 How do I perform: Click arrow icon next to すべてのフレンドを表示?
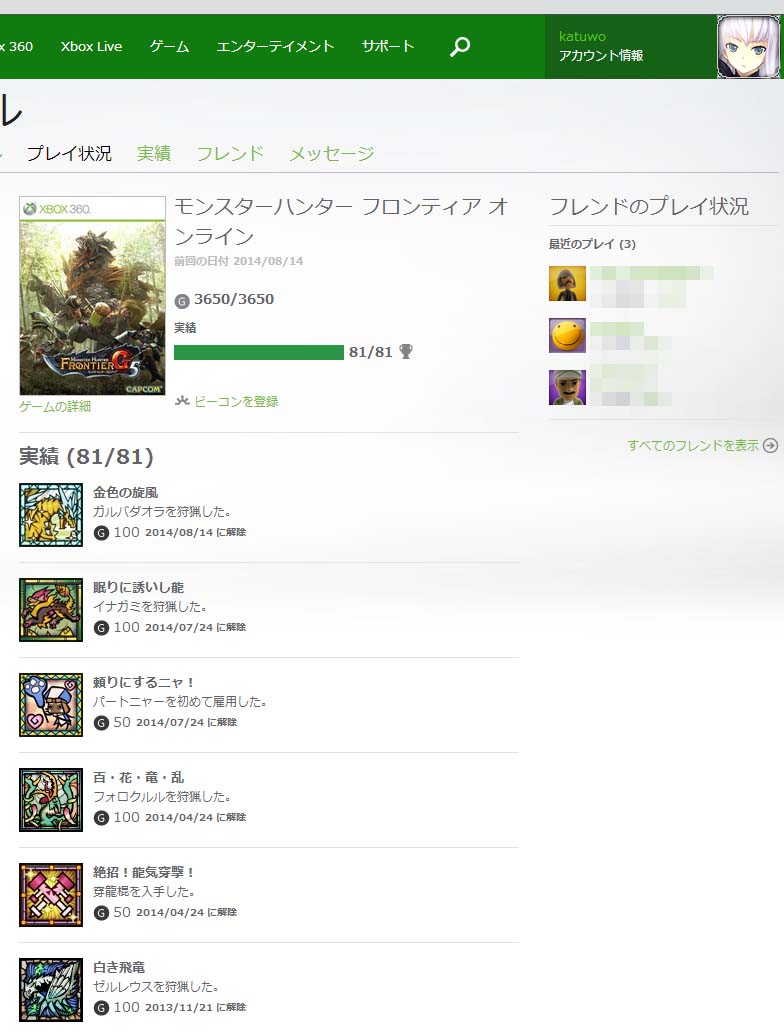click(770, 445)
